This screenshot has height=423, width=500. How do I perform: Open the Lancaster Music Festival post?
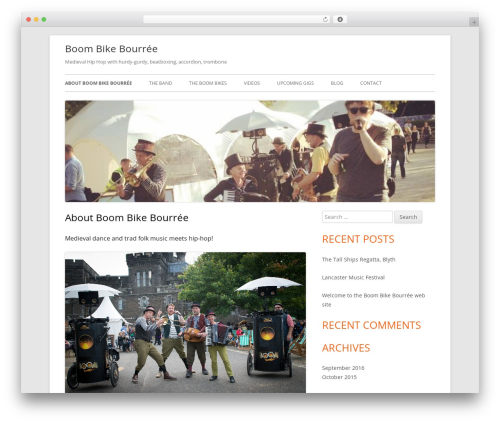point(353,277)
